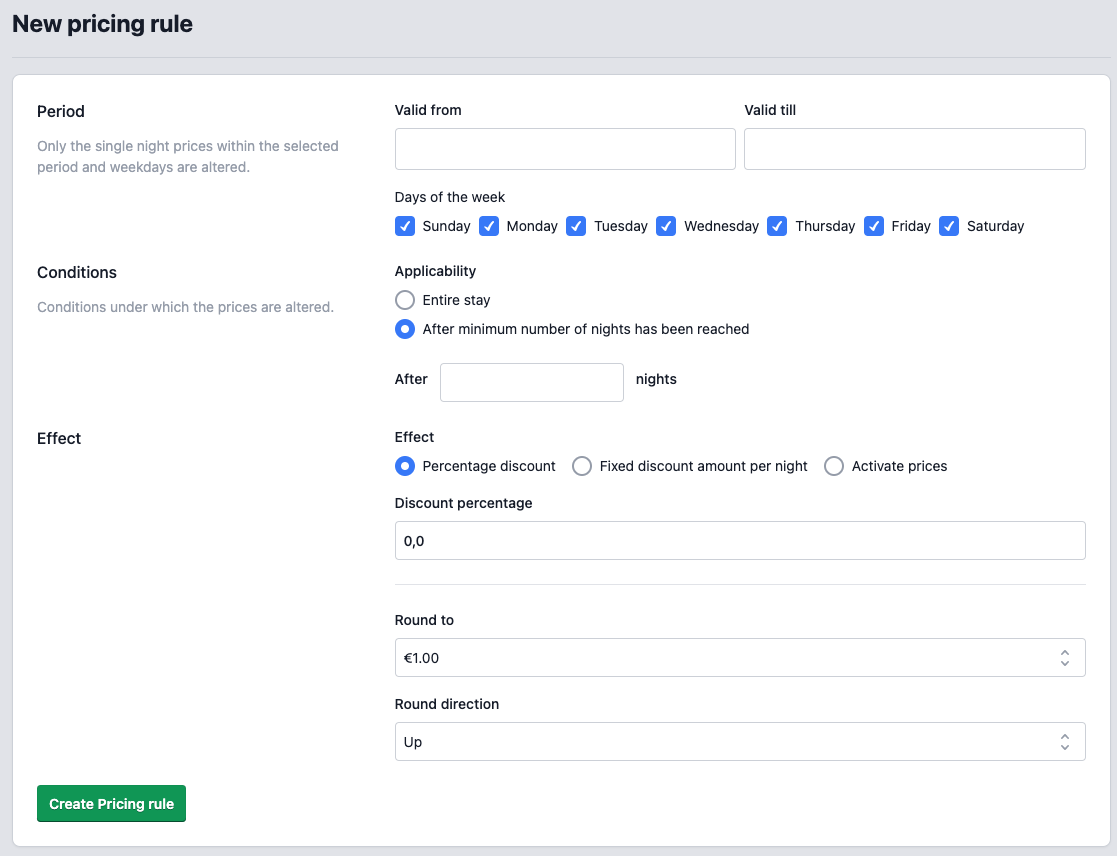The width and height of the screenshot is (1117, 856).
Task: Click the Create Pricing rule button
Action: [x=111, y=803]
